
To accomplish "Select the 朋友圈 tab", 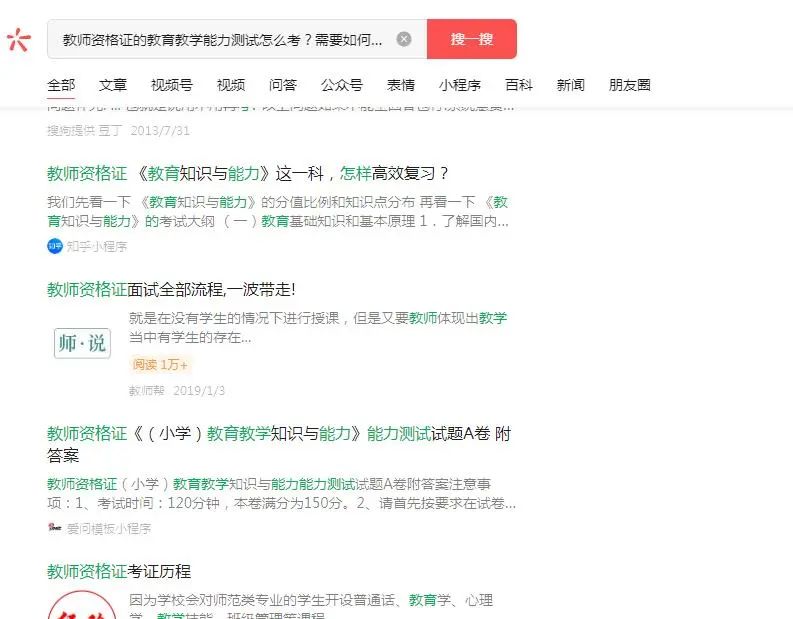I will click(x=630, y=85).
